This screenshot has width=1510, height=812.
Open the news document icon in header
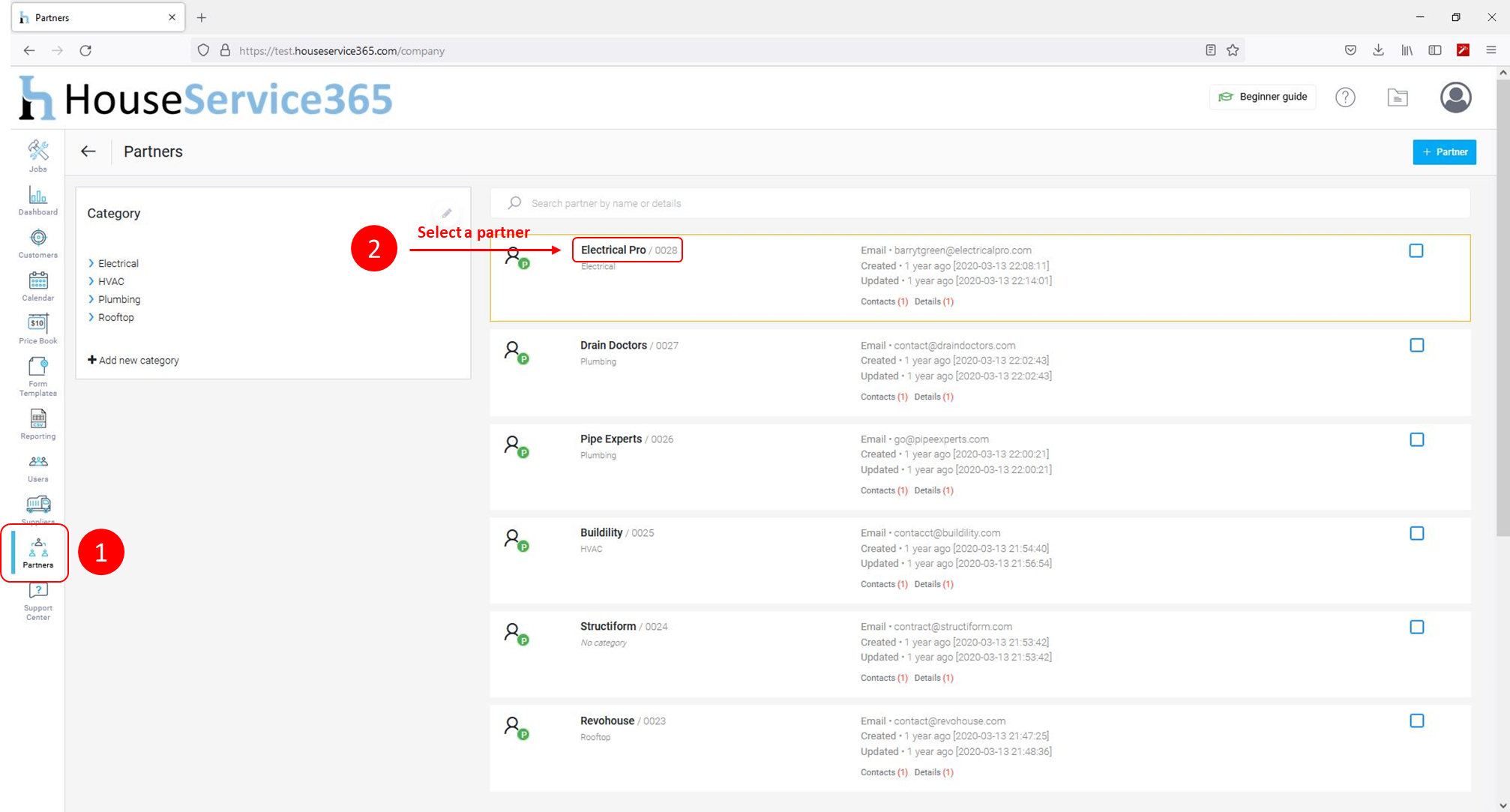tap(1398, 97)
